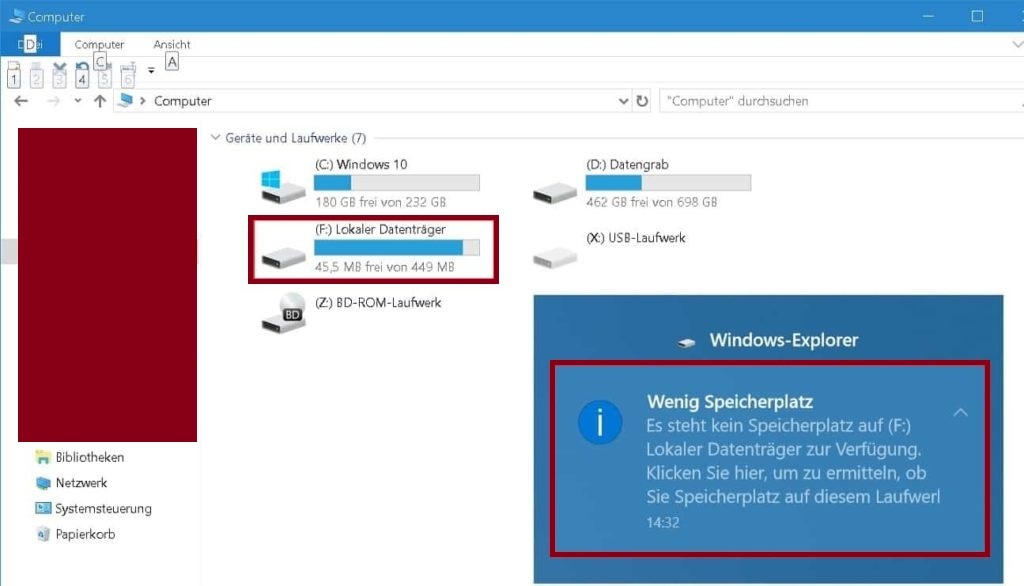Click the text 462 GB frei von 698 GB
Viewport: 1024px width, 586px height.
coord(652,203)
